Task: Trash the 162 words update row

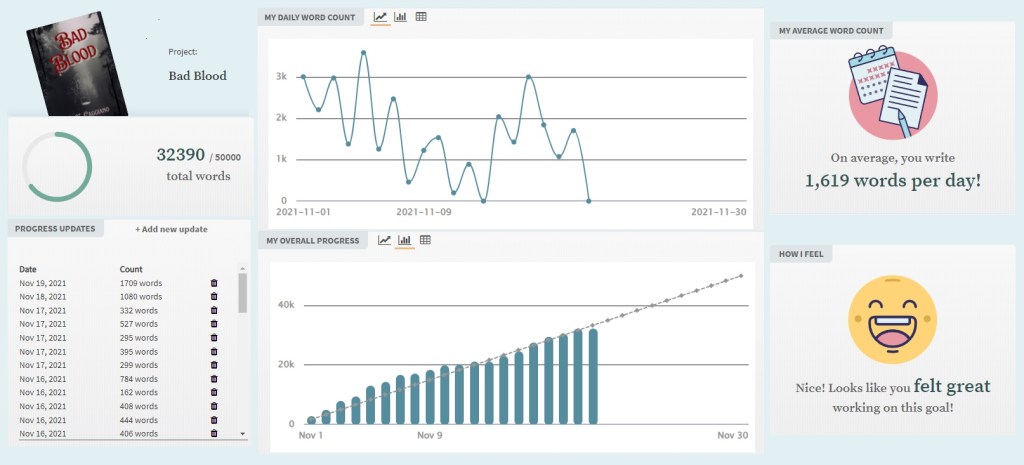Action: click(214, 393)
